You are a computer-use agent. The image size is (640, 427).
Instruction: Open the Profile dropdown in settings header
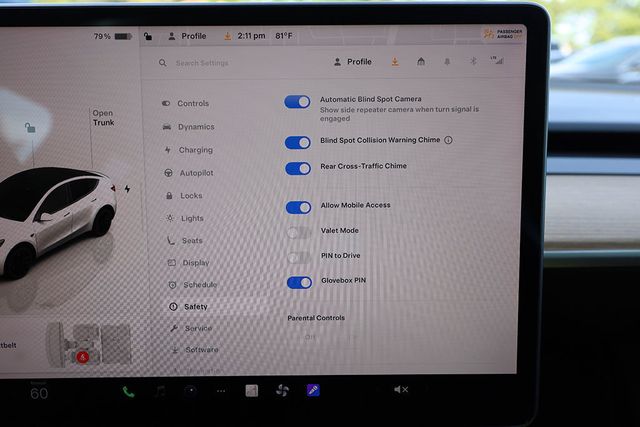tap(352, 62)
